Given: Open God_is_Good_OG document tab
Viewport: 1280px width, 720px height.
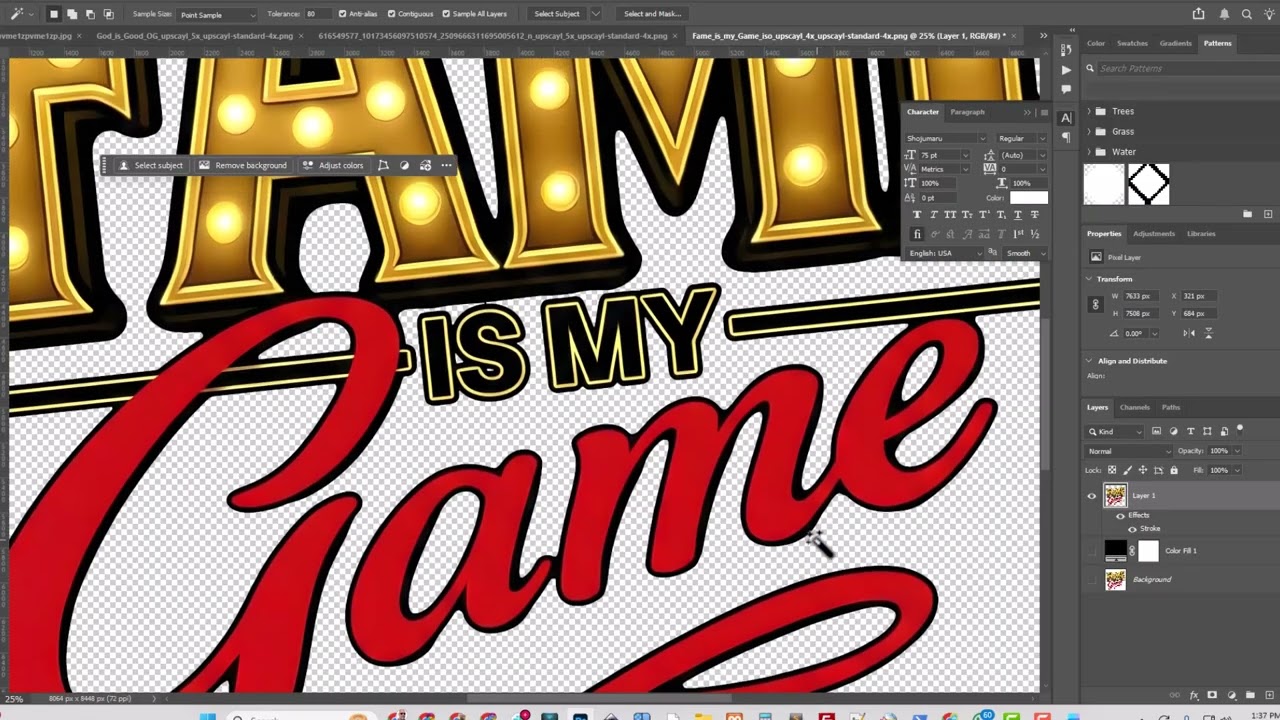Looking at the screenshot, I should [195, 35].
